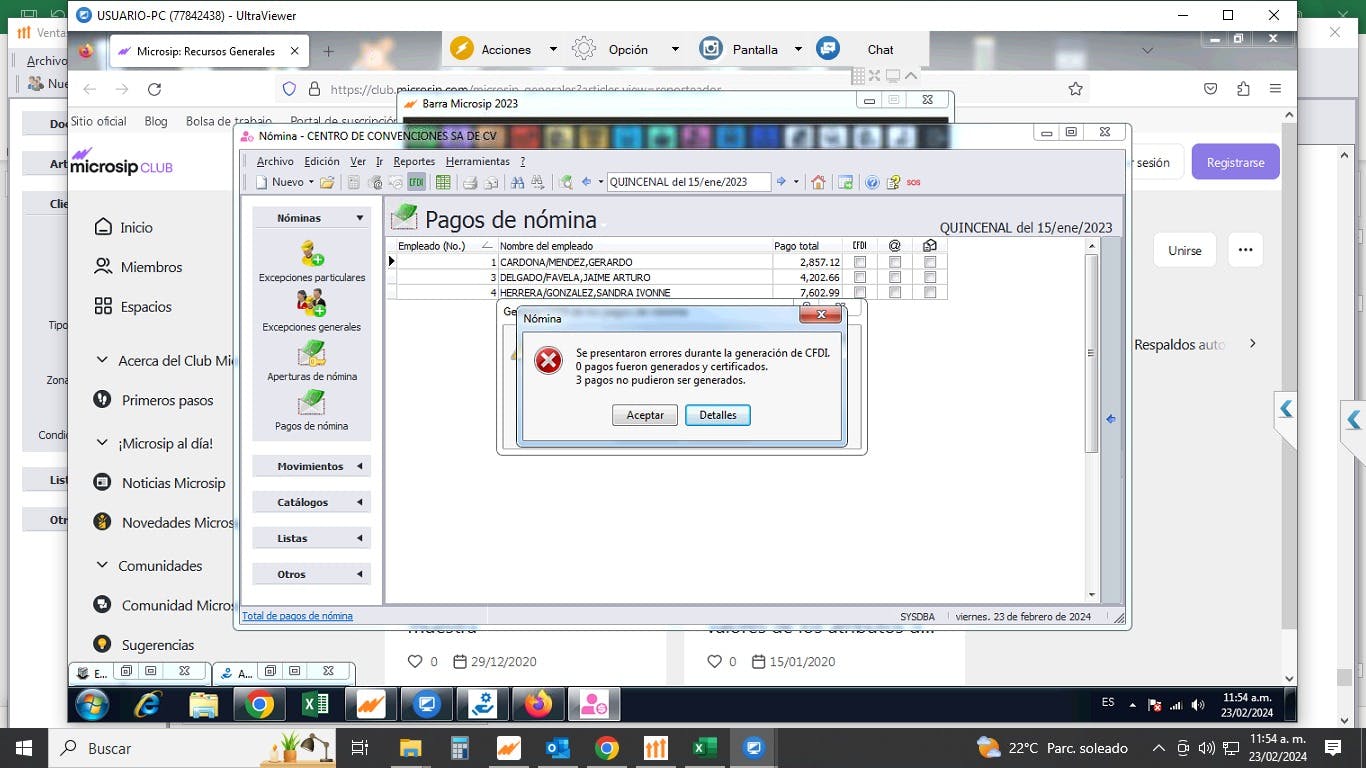The image size is (1366, 768).
Task: Open the Archivo menu in Nómina
Action: tap(275, 161)
